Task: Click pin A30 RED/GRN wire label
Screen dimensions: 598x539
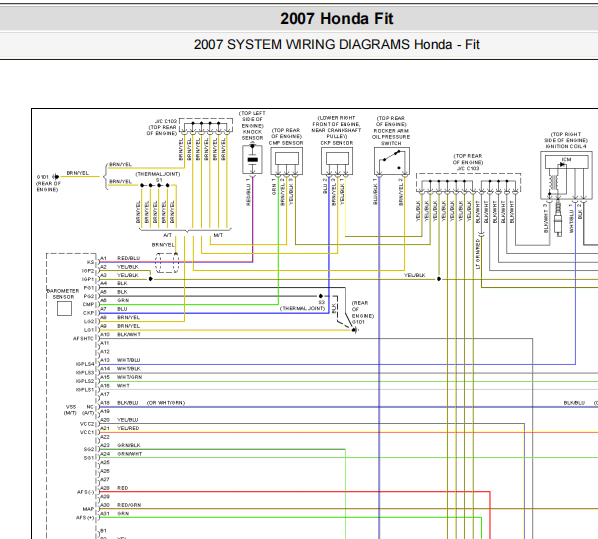Action: (x=129, y=505)
